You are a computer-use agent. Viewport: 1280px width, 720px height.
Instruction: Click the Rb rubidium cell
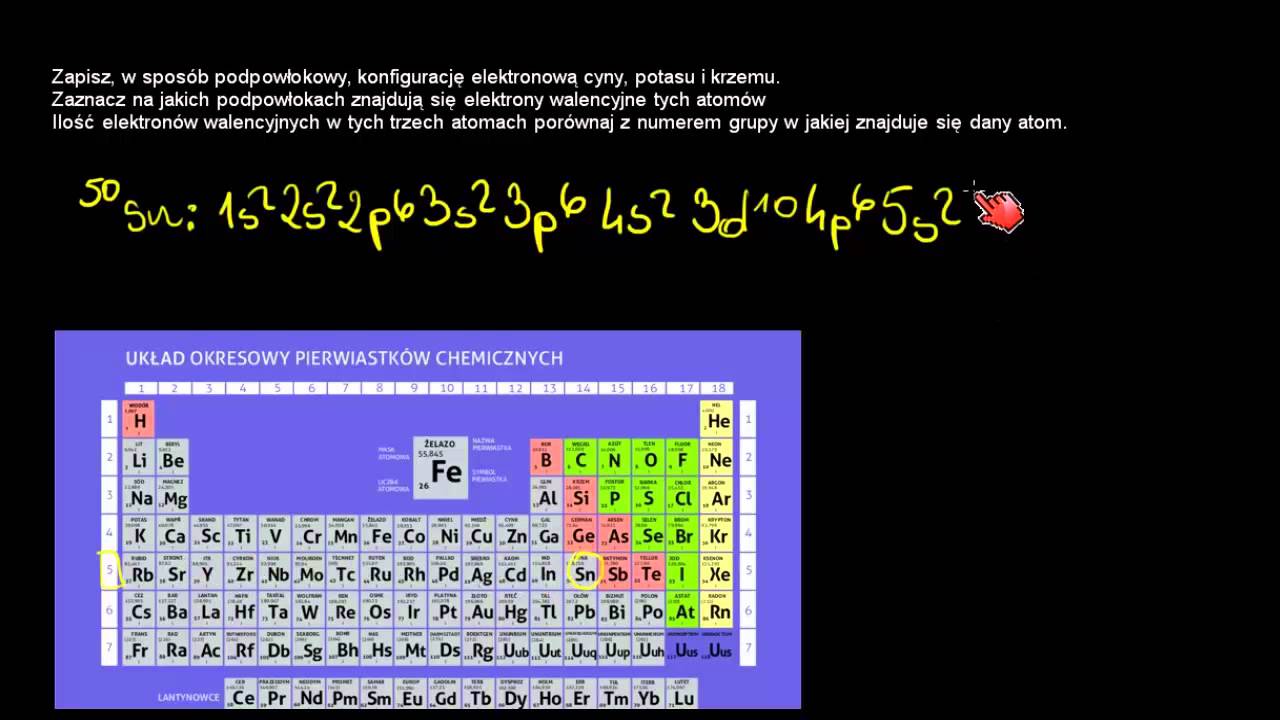click(x=139, y=571)
